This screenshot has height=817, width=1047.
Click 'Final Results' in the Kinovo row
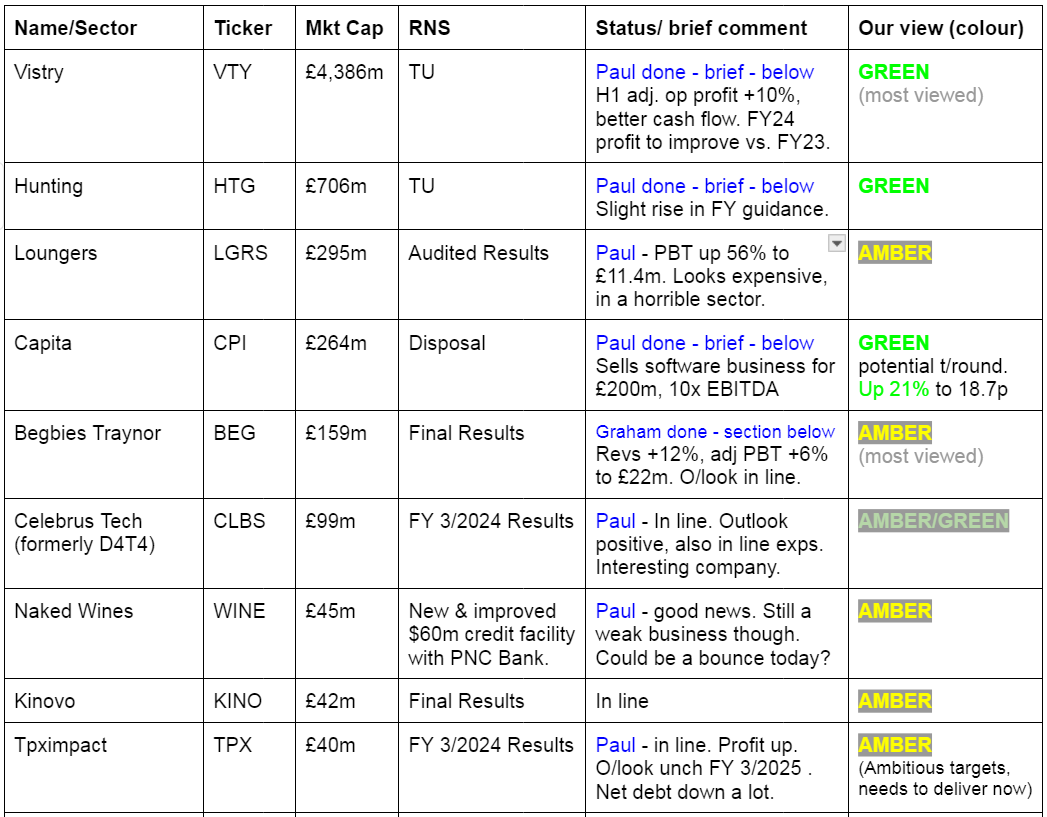coord(466,701)
